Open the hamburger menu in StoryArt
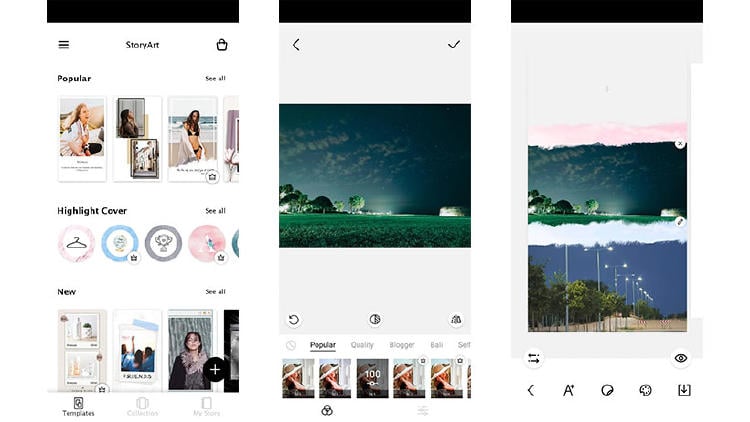This screenshot has height=422, width=750. (64, 45)
